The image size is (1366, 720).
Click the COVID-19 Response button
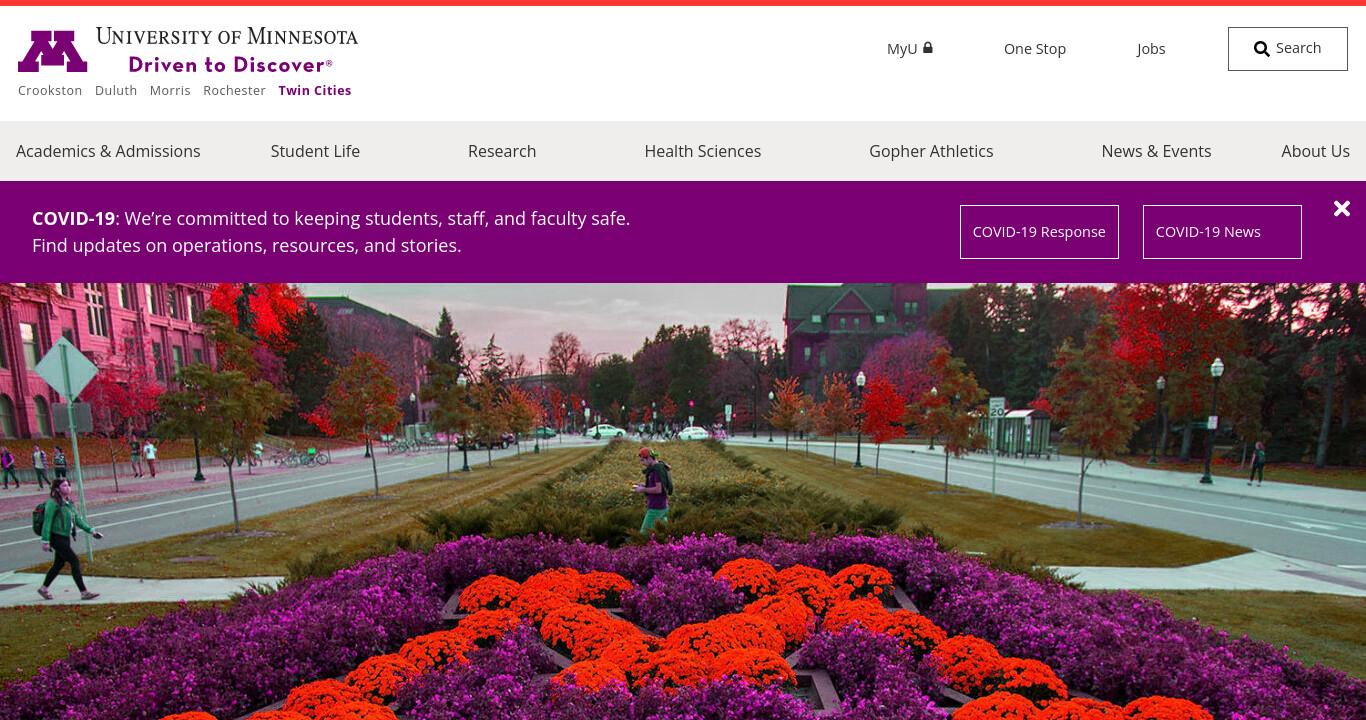(1039, 232)
